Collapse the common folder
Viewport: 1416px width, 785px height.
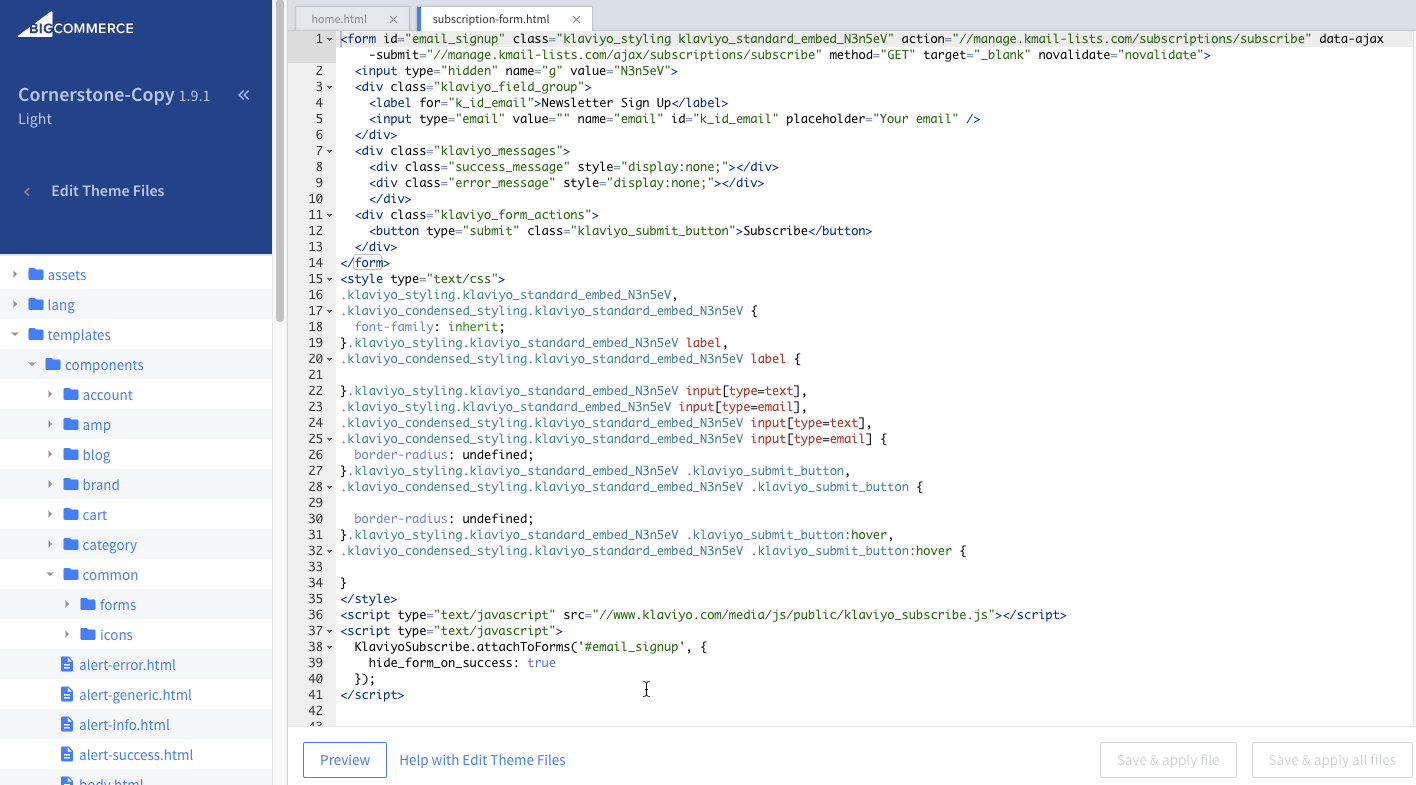tap(50, 574)
